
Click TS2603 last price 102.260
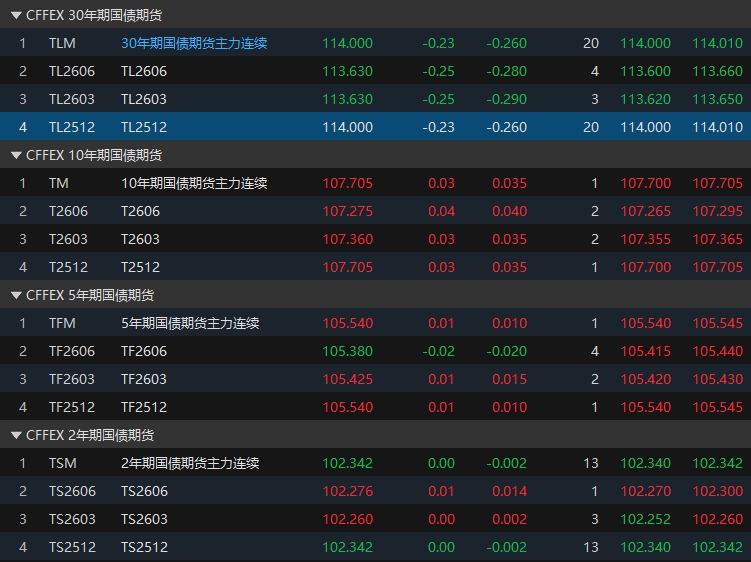pyautogui.click(x=347, y=519)
